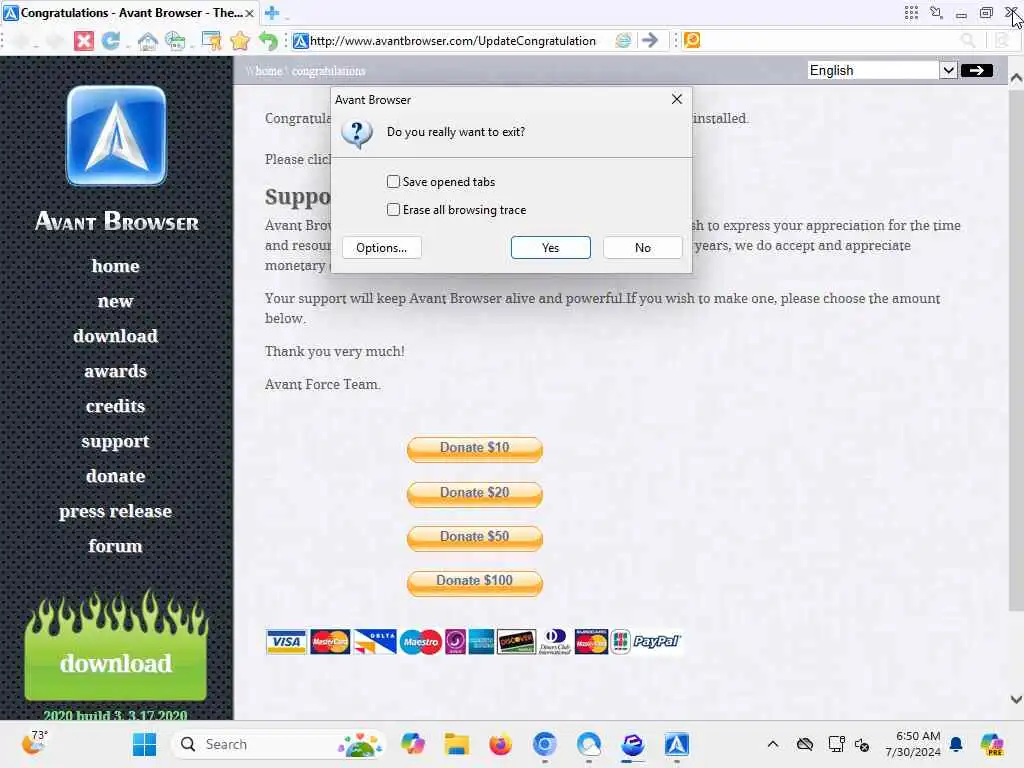The width and height of the screenshot is (1024, 768).
Task: Click the Donate $100 button
Action: click(475, 582)
